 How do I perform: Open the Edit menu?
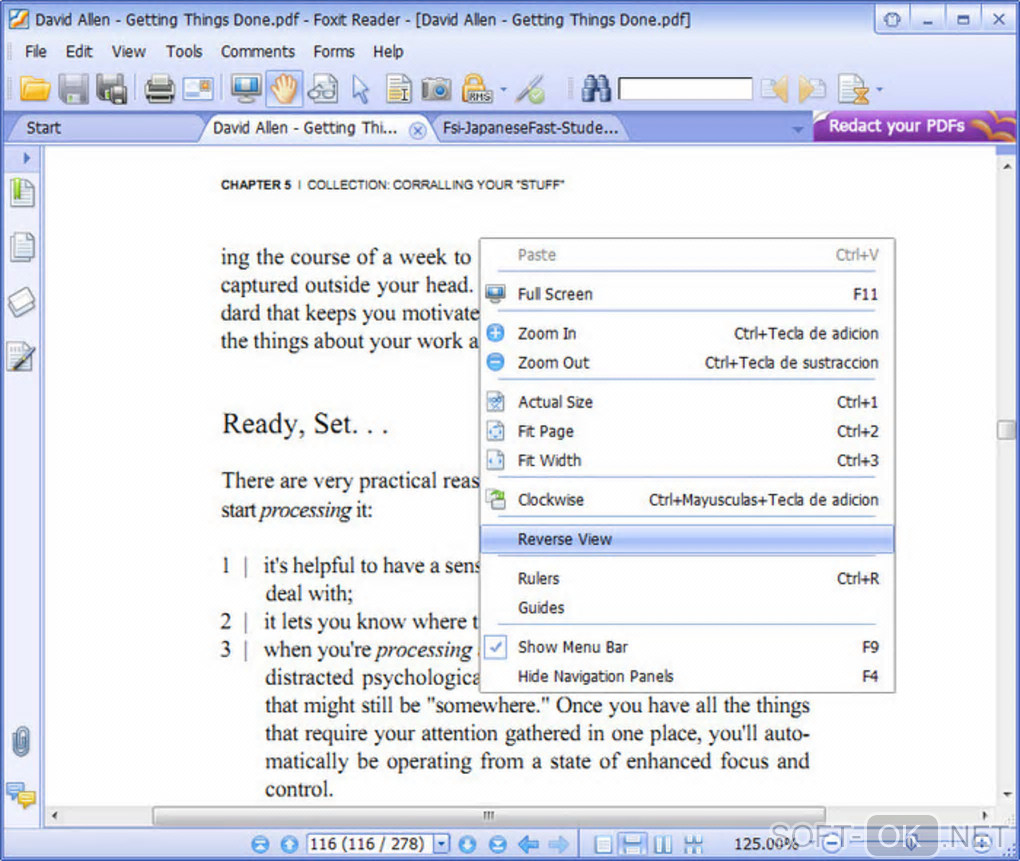pyautogui.click(x=79, y=51)
